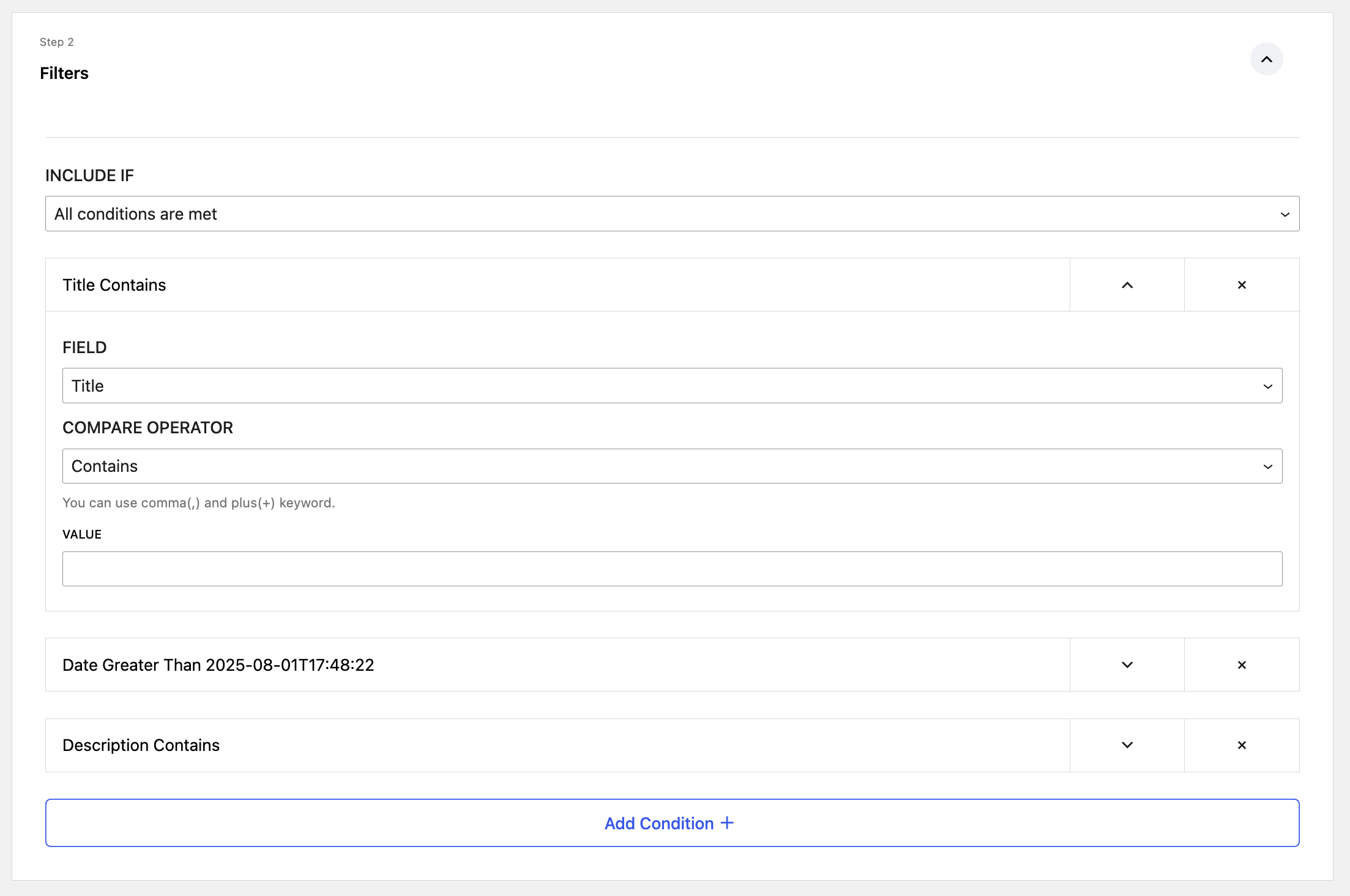Open the Field dropdown showing Title
1350x896 pixels.
point(671,386)
